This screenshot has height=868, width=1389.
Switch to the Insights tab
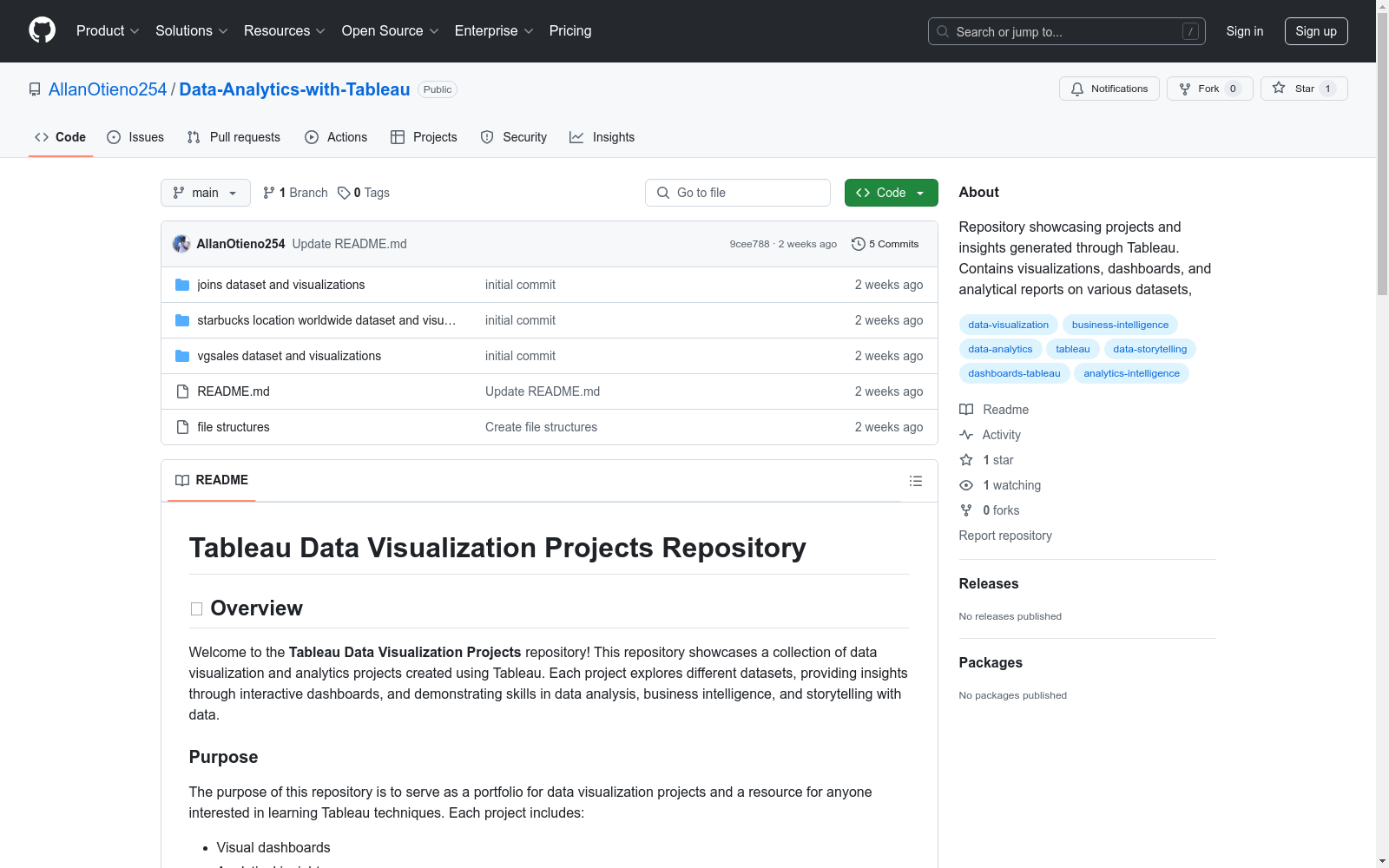[602, 137]
